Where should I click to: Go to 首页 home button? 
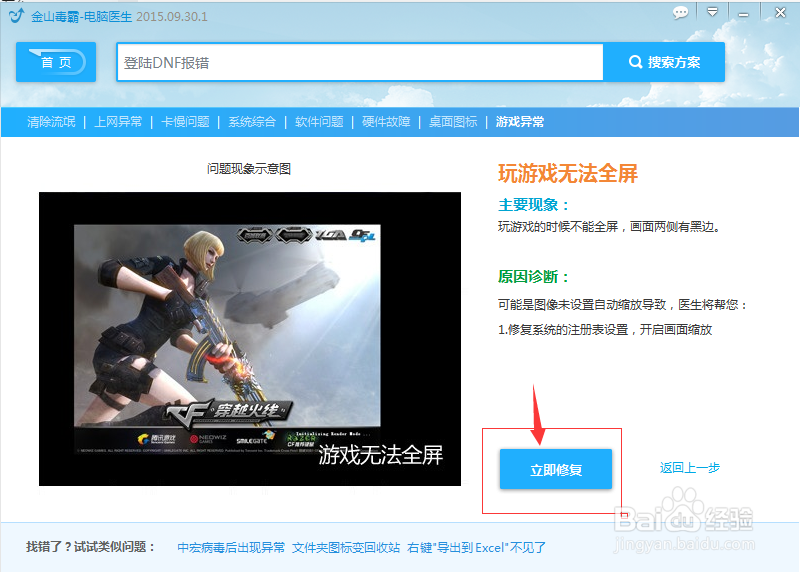pos(56,62)
